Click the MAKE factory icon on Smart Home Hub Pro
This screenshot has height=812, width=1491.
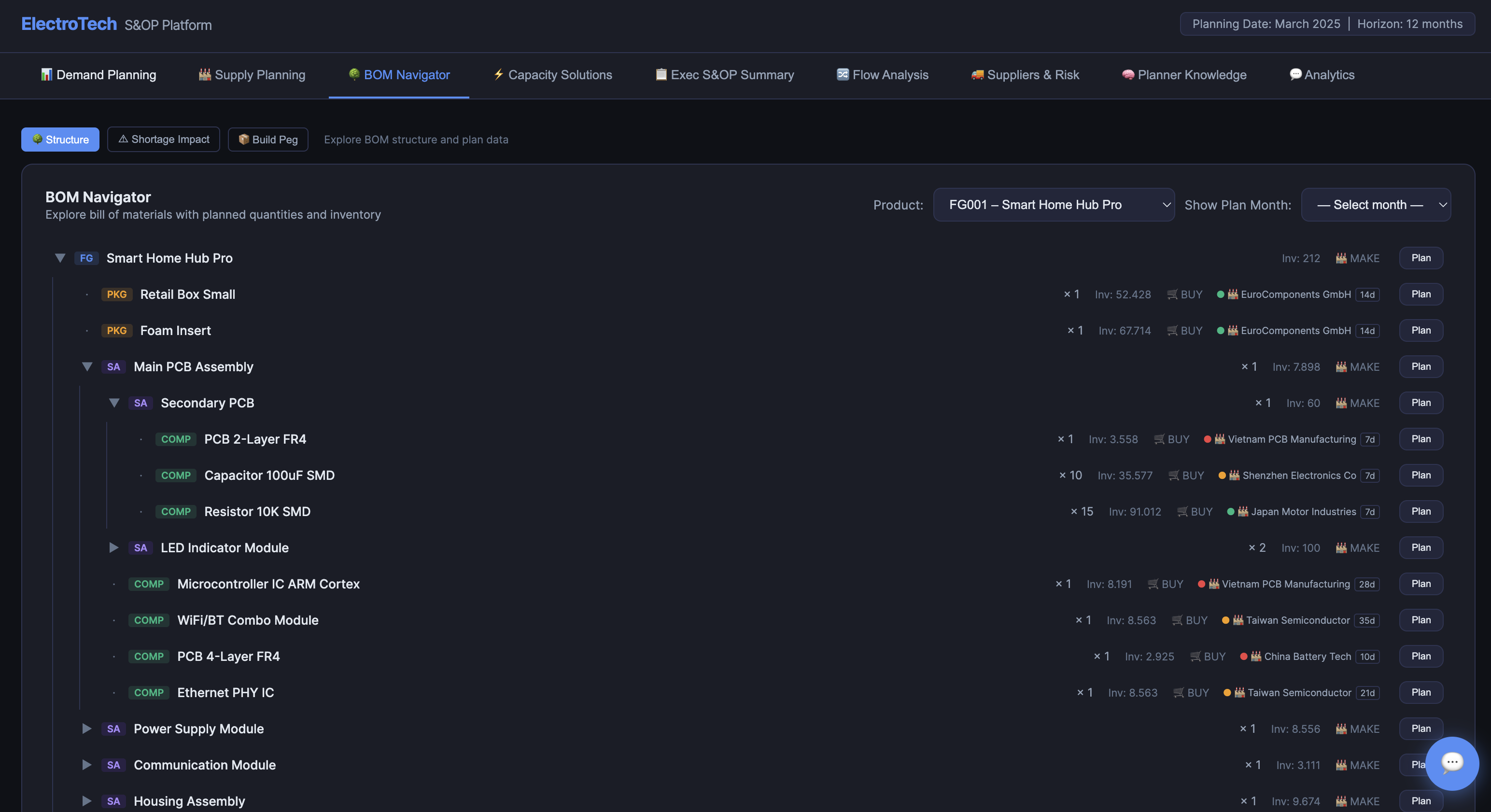1341,258
